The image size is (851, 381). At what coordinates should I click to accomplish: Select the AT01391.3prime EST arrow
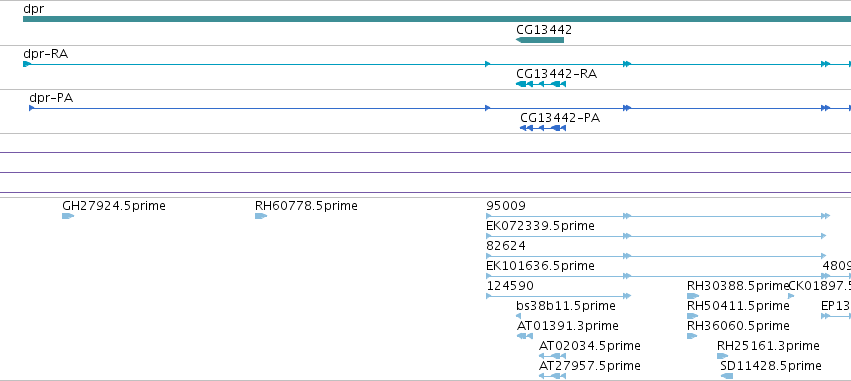[x=525, y=336]
